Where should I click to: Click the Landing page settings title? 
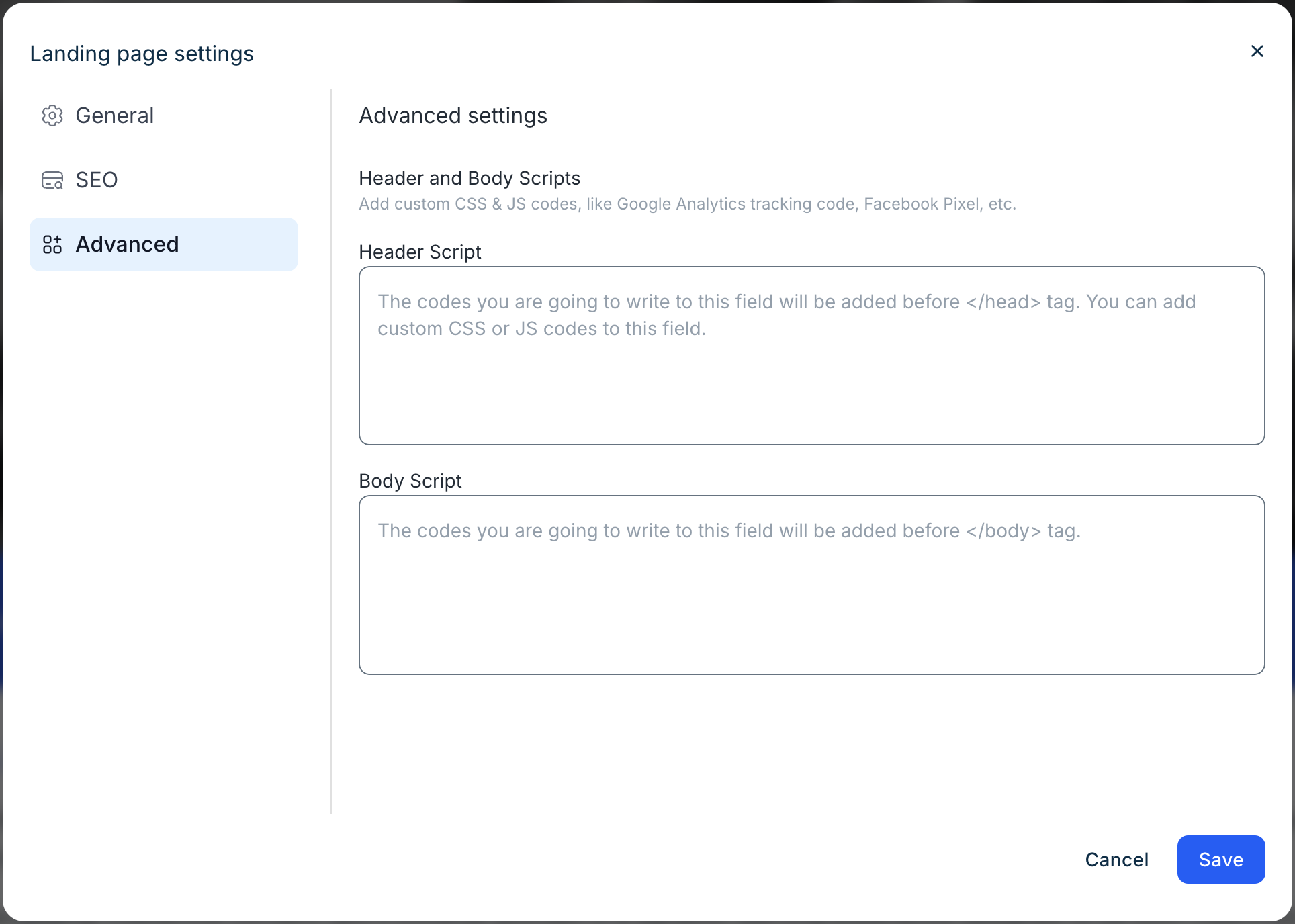point(142,54)
